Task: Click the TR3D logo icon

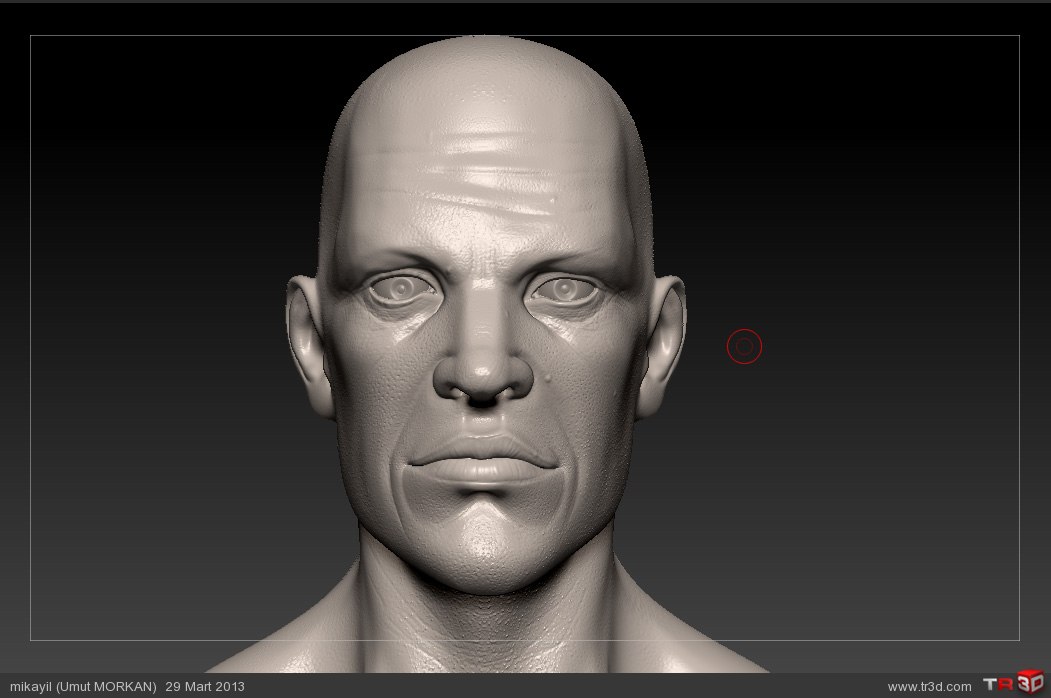Action: [1013, 683]
